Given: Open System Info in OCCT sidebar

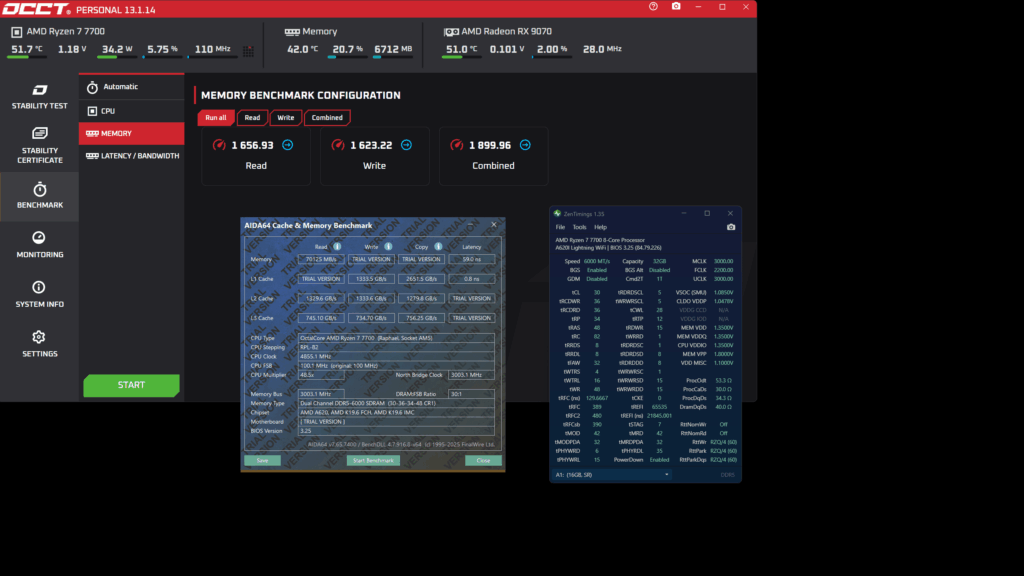Looking at the screenshot, I should [x=40, y=294].
